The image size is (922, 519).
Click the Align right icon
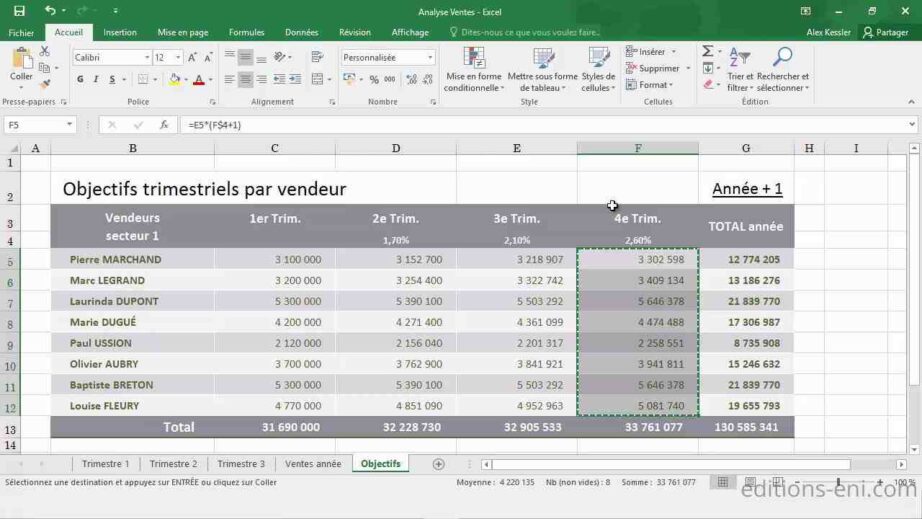tap(262, 79)
